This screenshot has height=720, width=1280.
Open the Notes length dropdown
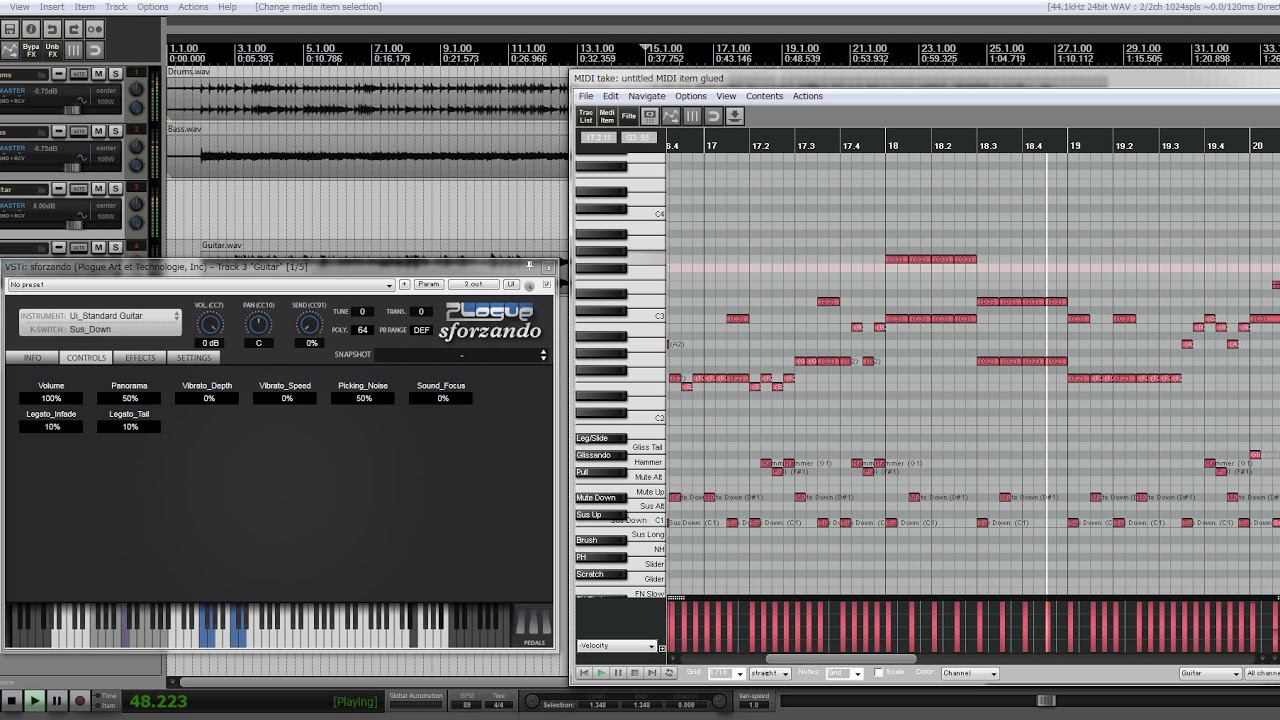844,673
